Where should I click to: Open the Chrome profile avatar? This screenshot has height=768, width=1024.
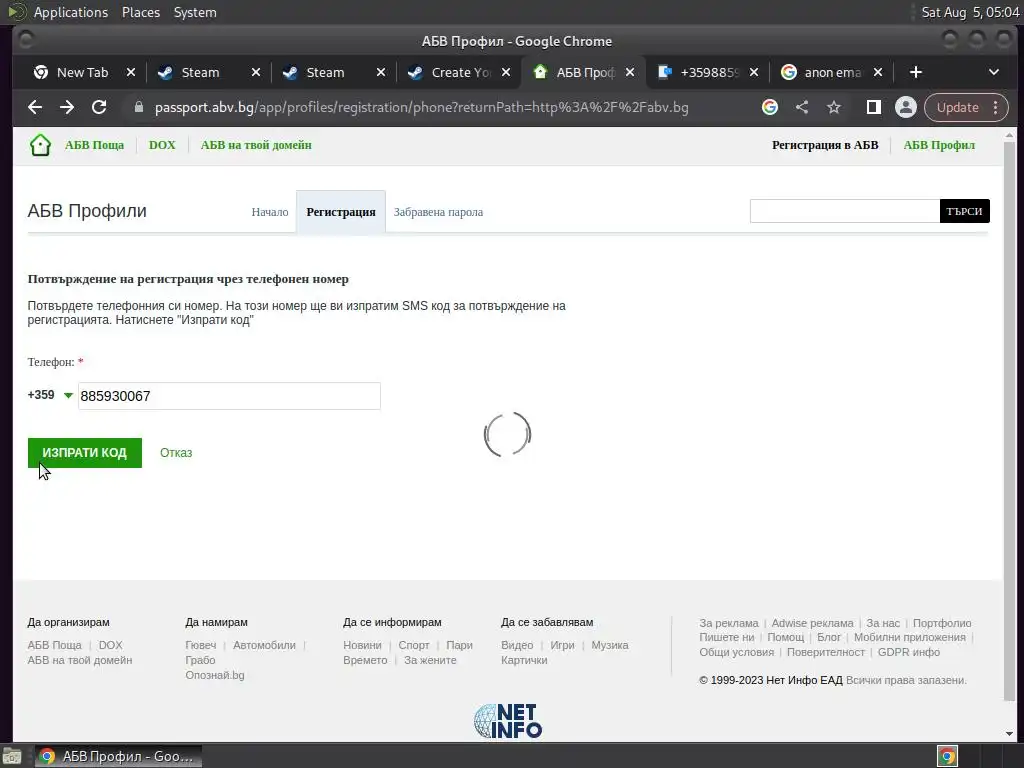[x=906, y=107]
